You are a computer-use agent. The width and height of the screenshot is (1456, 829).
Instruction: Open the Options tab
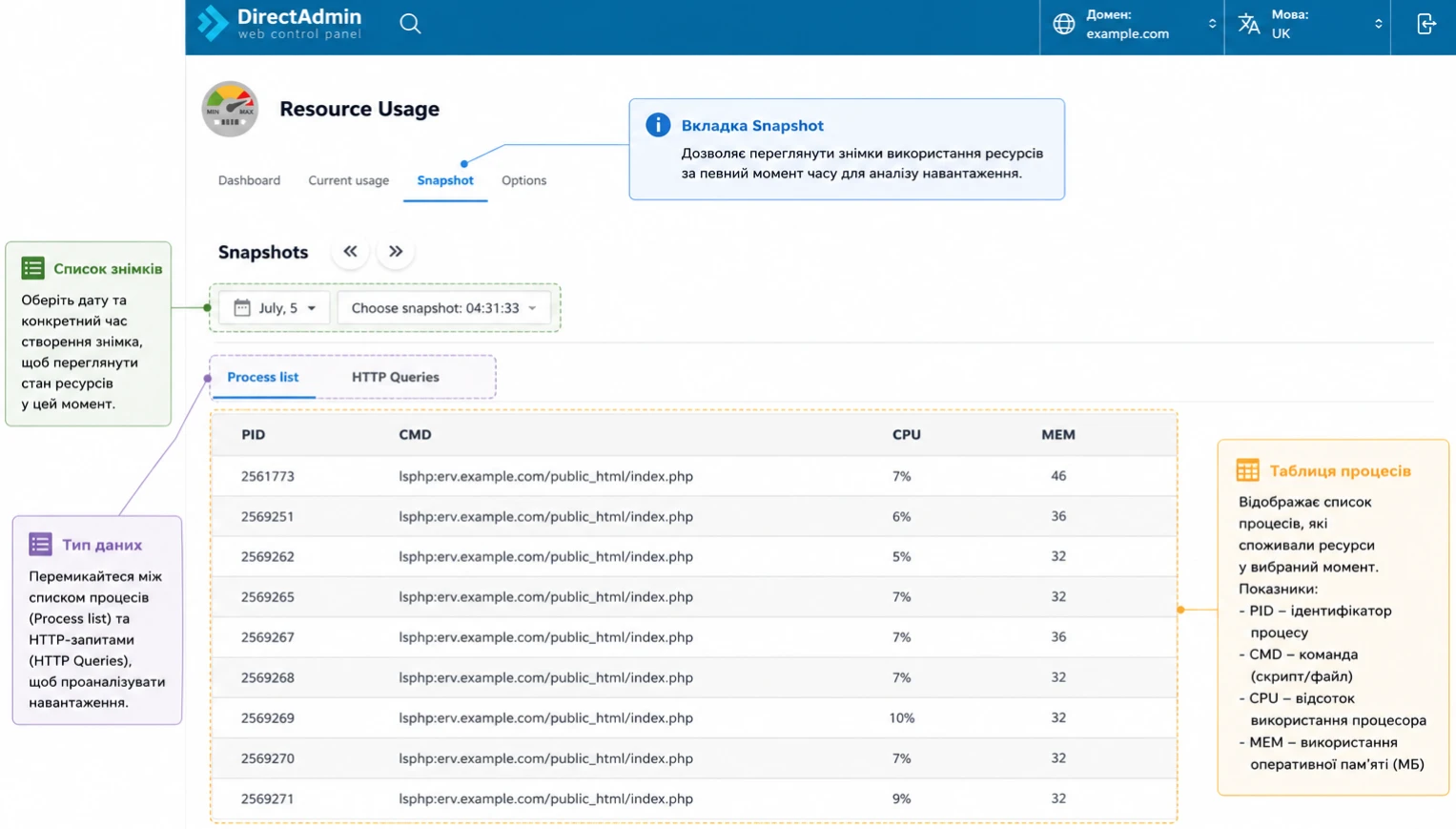523,180
